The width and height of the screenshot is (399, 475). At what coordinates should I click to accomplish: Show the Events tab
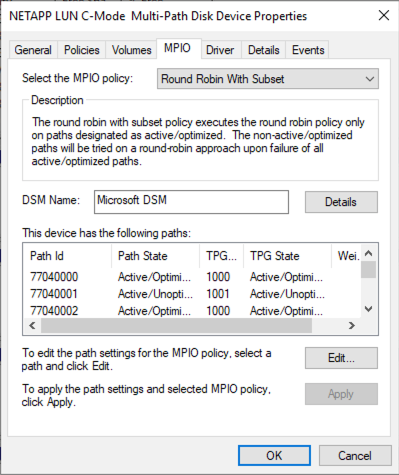(x=308, y=50)
